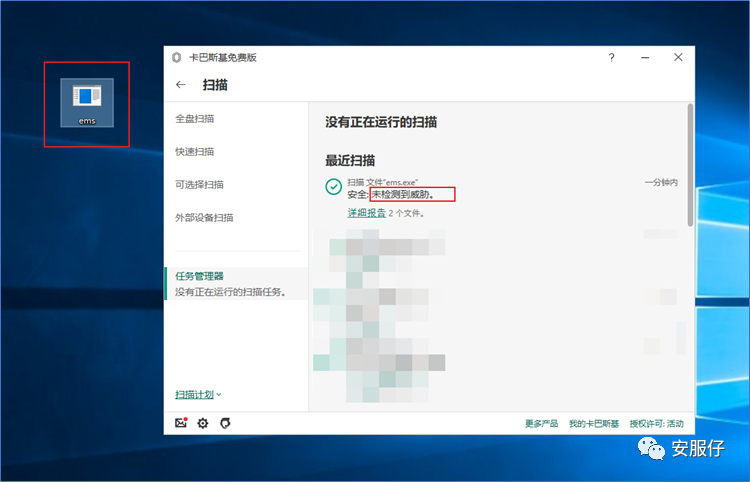Open help with the question mark icon
The height and width of the screenshot is (482, 750).
click(x=611, y=57)
